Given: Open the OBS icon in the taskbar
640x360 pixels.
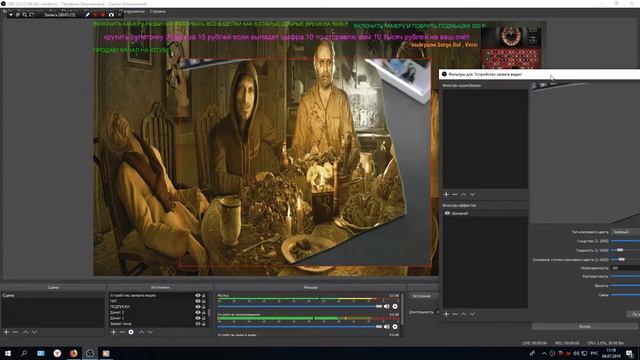Looking at the screenshot, I should pos(90,353).
